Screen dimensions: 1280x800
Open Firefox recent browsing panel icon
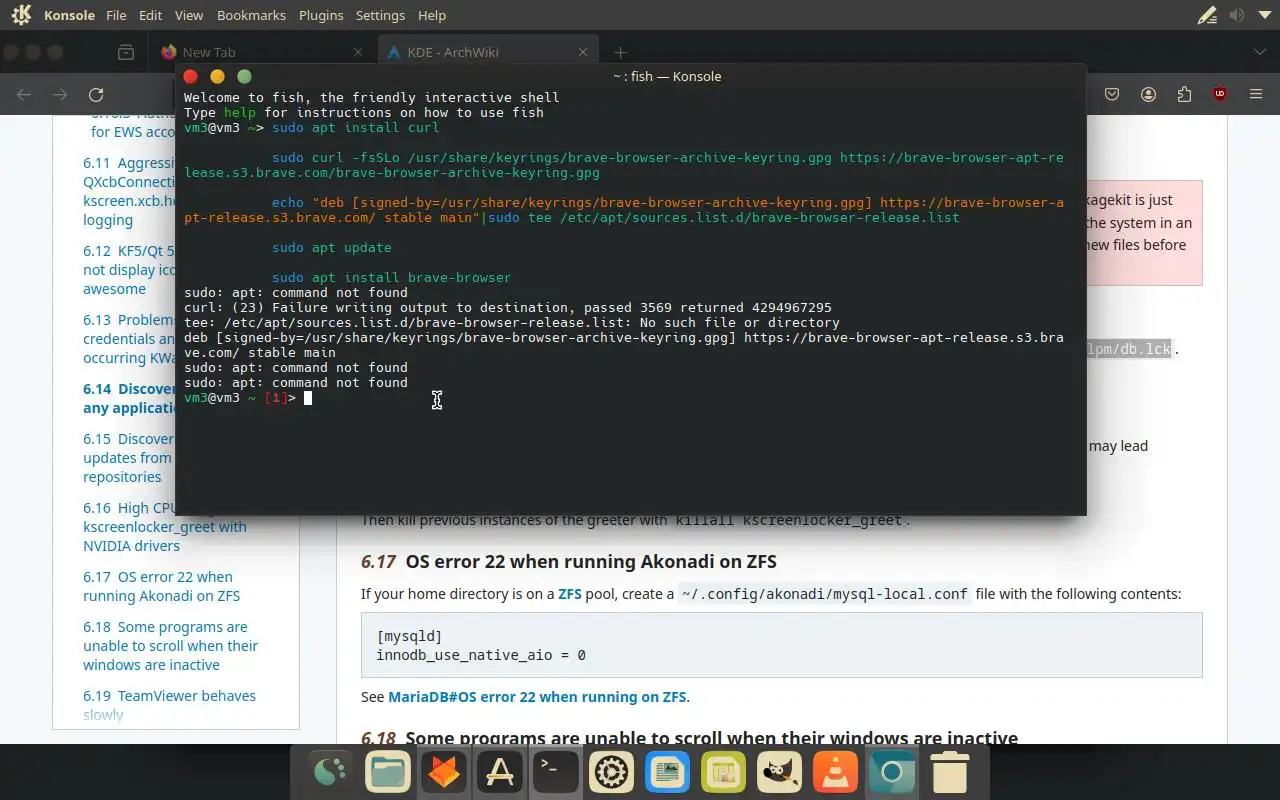pyautogui.click(x=125, y=52)
